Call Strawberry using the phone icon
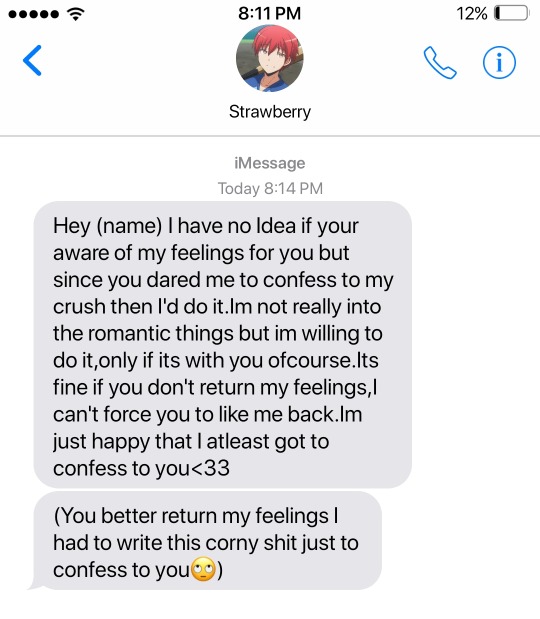This screenshot has width=540, height=619. click(x=440, y=63)
